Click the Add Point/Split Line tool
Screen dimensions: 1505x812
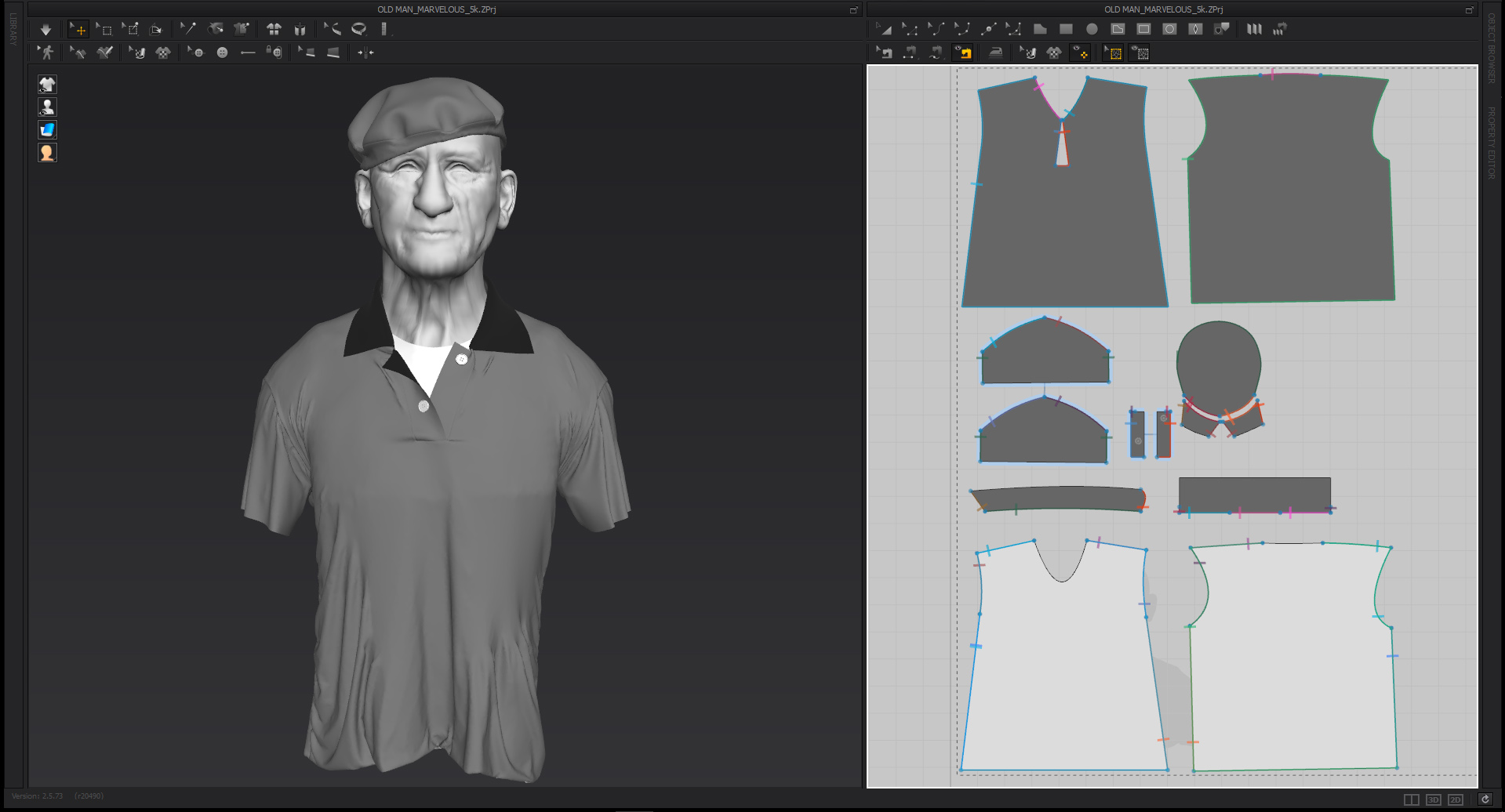[x=987, y=29]
